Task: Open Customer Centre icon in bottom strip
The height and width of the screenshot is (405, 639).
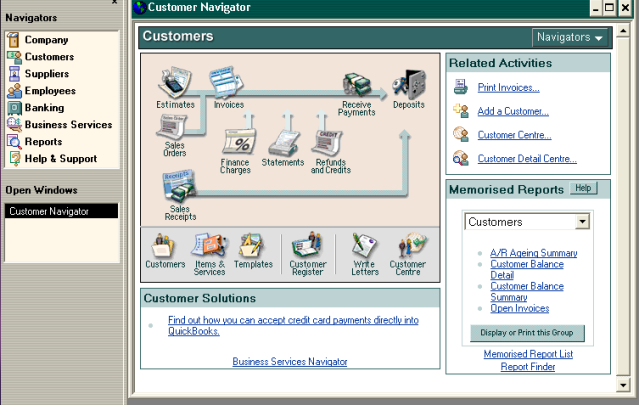Action: 412,246
